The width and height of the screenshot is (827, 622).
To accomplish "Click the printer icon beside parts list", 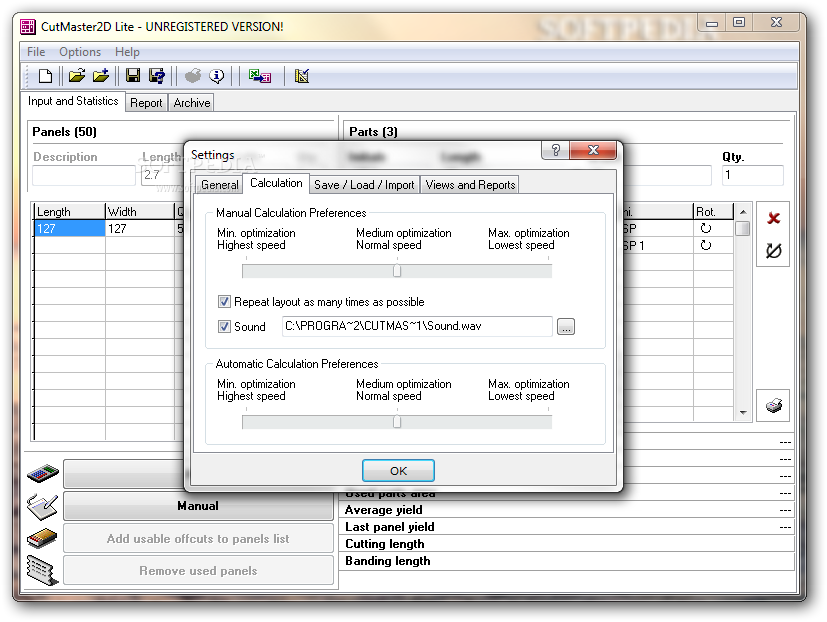I will (x=773, y=406).
